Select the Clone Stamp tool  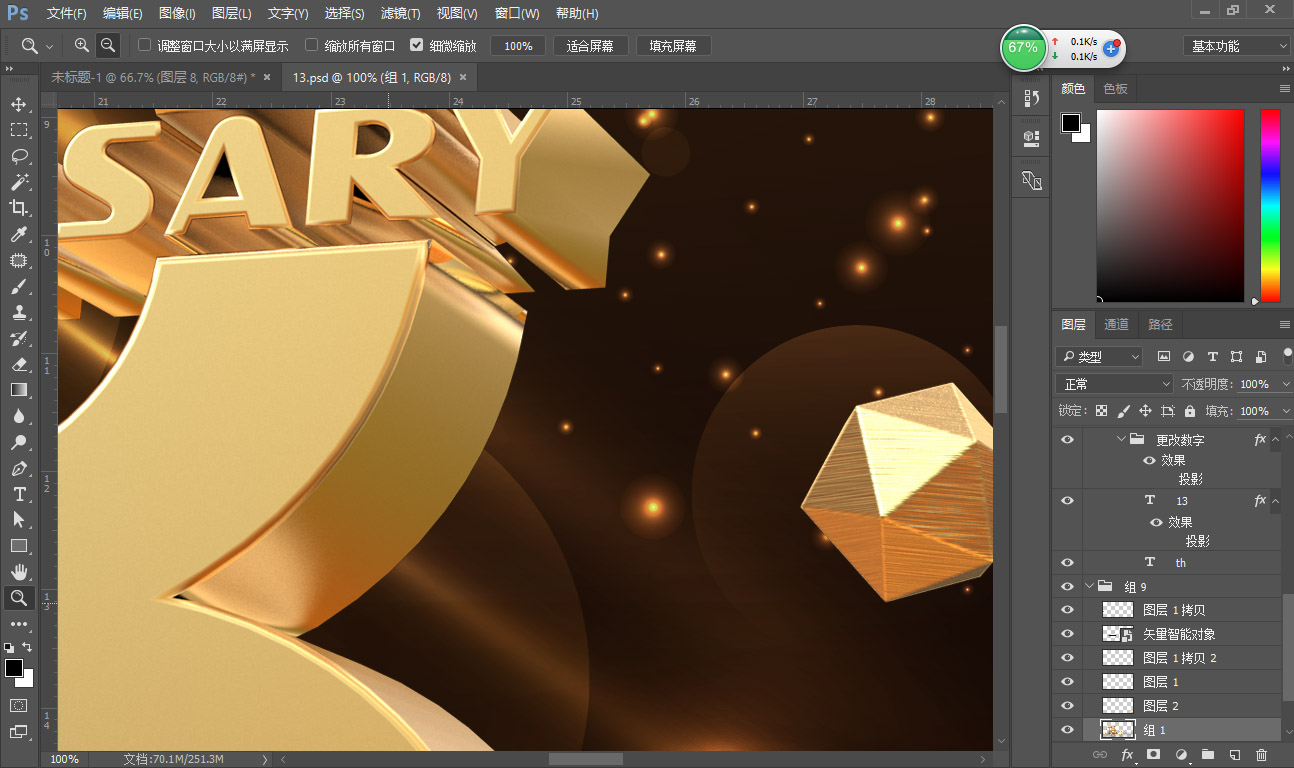point(18,312)
